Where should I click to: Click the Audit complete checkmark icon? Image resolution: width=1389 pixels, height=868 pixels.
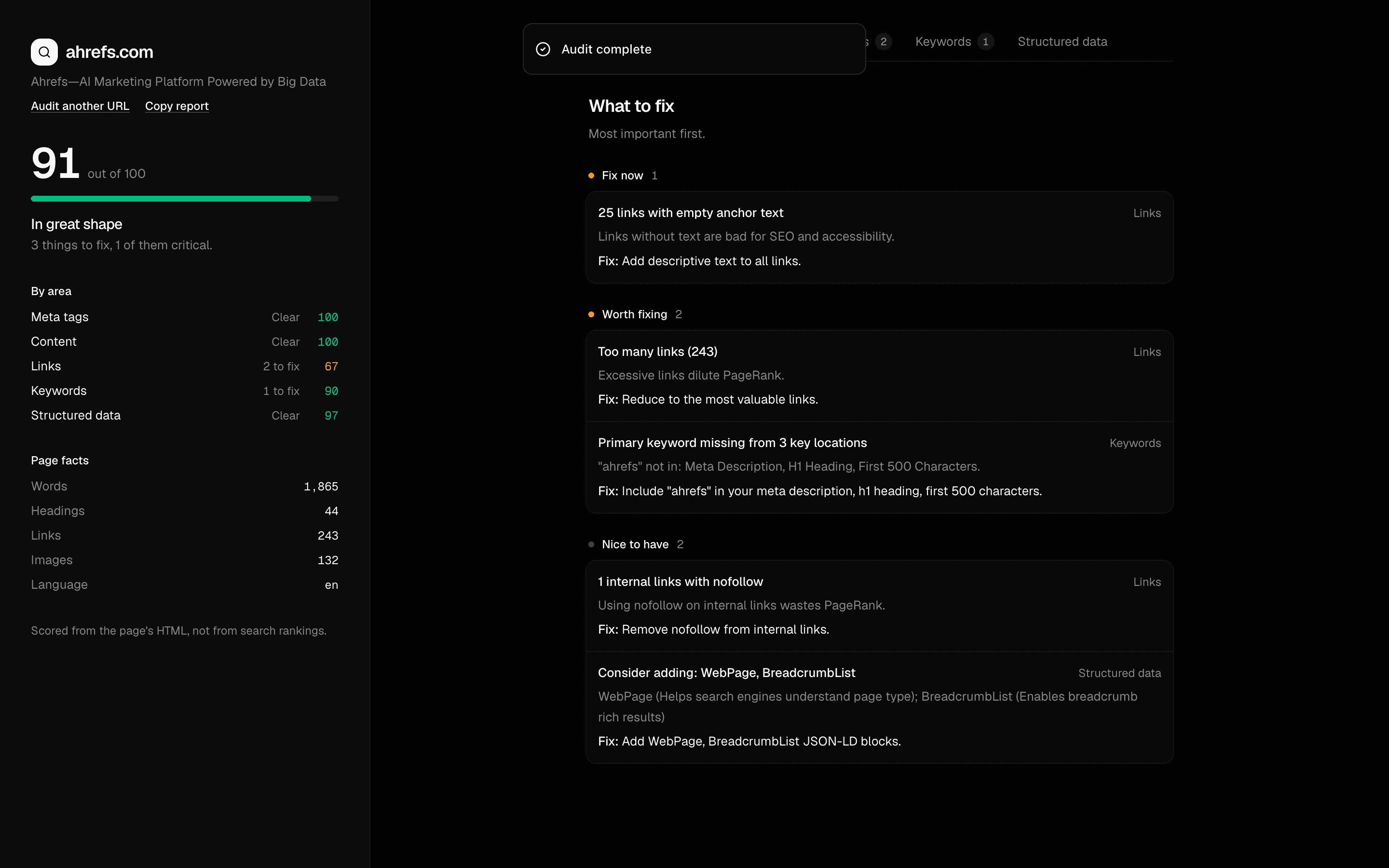pos(543,49)
